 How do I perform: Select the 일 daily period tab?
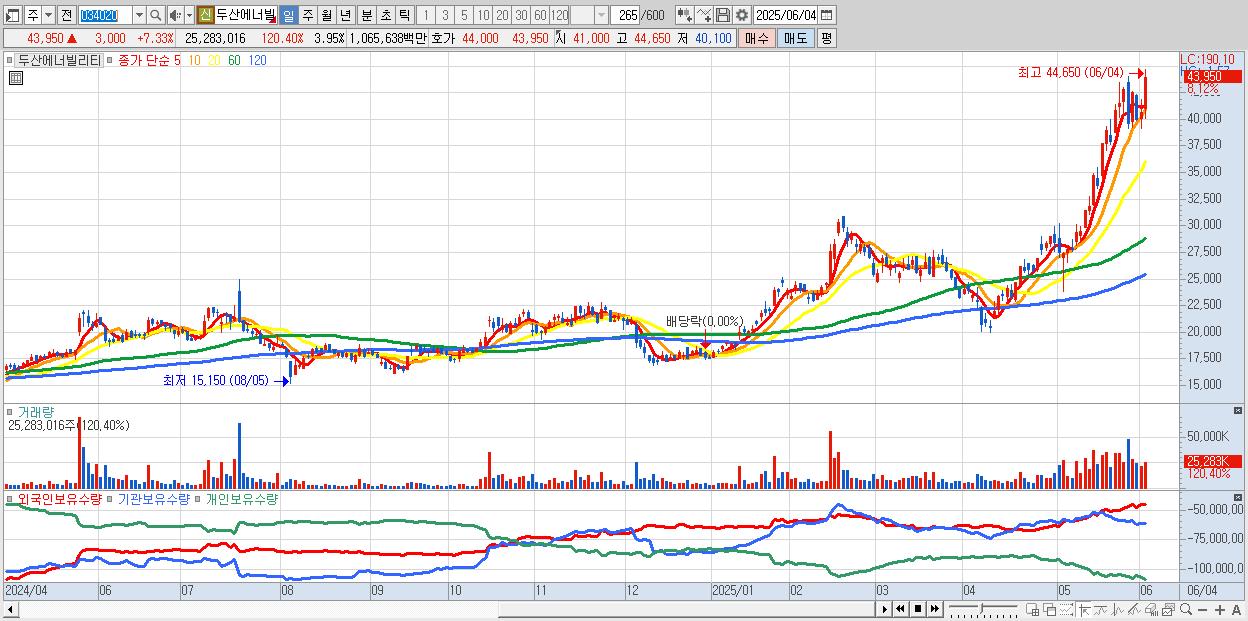coord(288,15)
